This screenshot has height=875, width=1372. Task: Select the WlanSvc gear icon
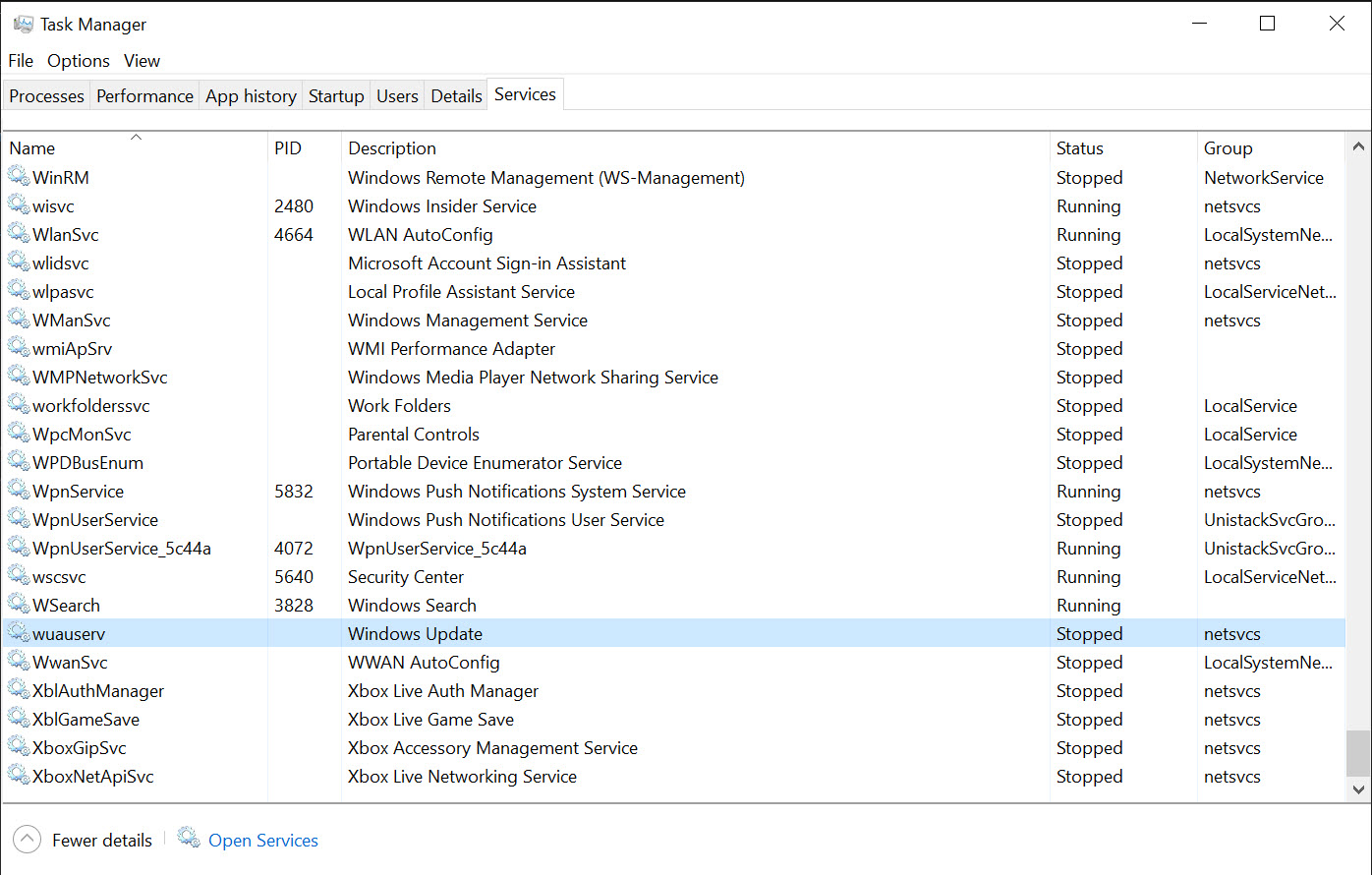pyautogui.click(x=19, y=234)
